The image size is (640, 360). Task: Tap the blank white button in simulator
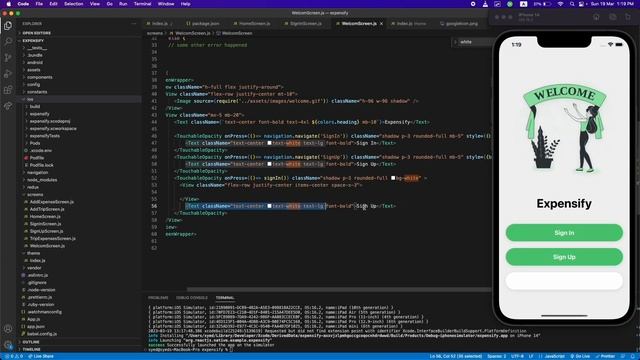(564, 281)
